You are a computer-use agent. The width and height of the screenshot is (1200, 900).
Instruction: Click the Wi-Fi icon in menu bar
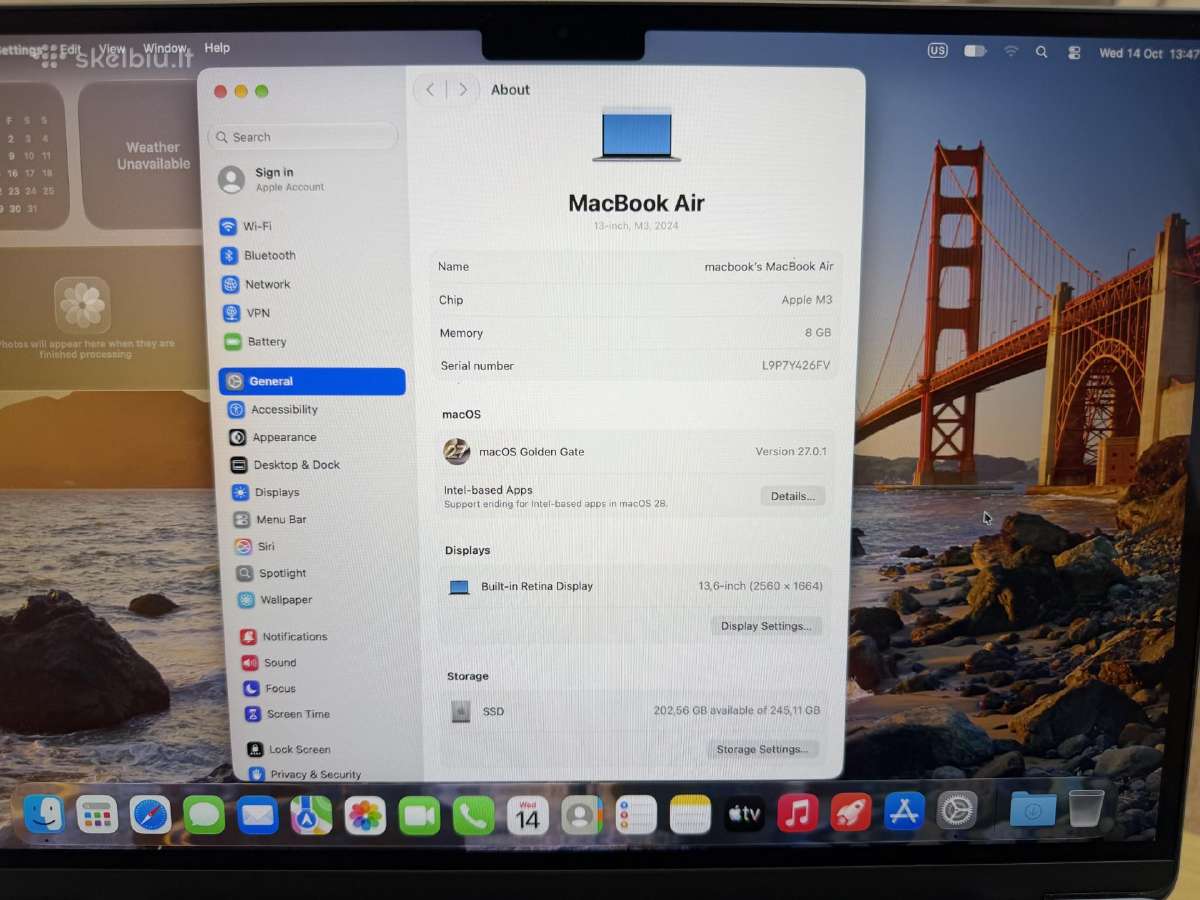pyautogui.click(x=1011, y=51)
